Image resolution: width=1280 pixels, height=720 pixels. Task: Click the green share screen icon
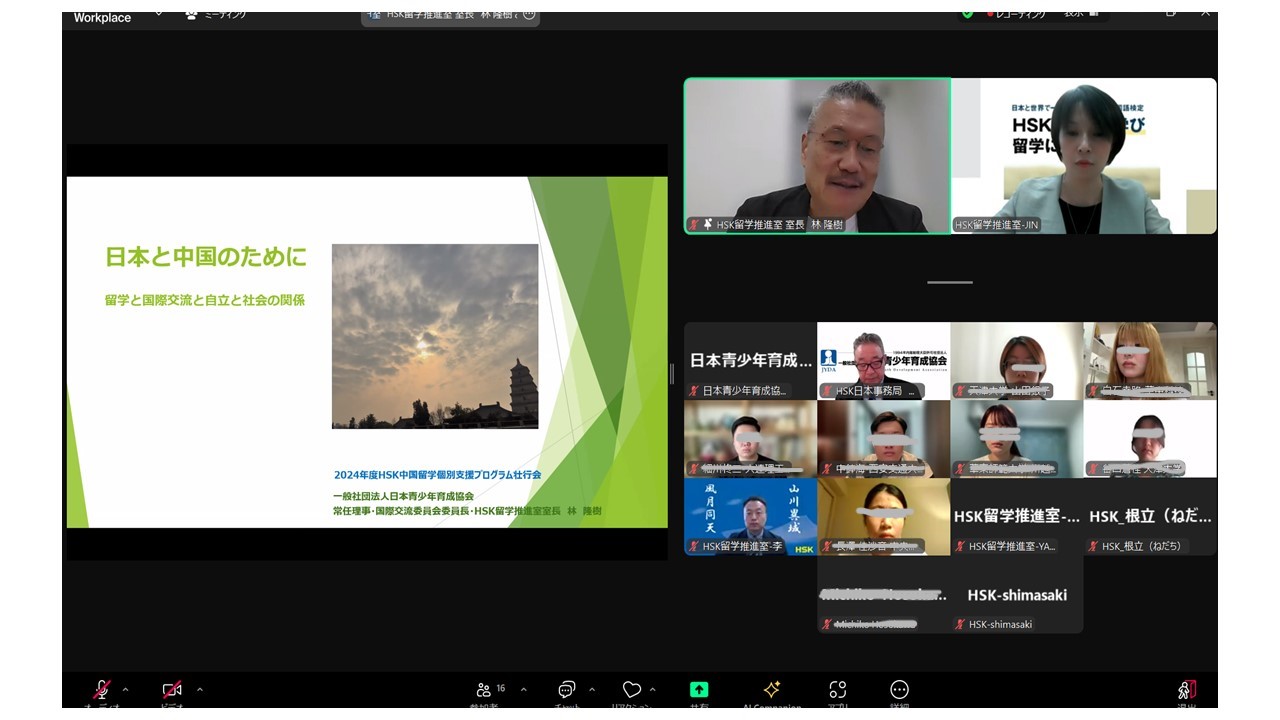pos(699,690)
